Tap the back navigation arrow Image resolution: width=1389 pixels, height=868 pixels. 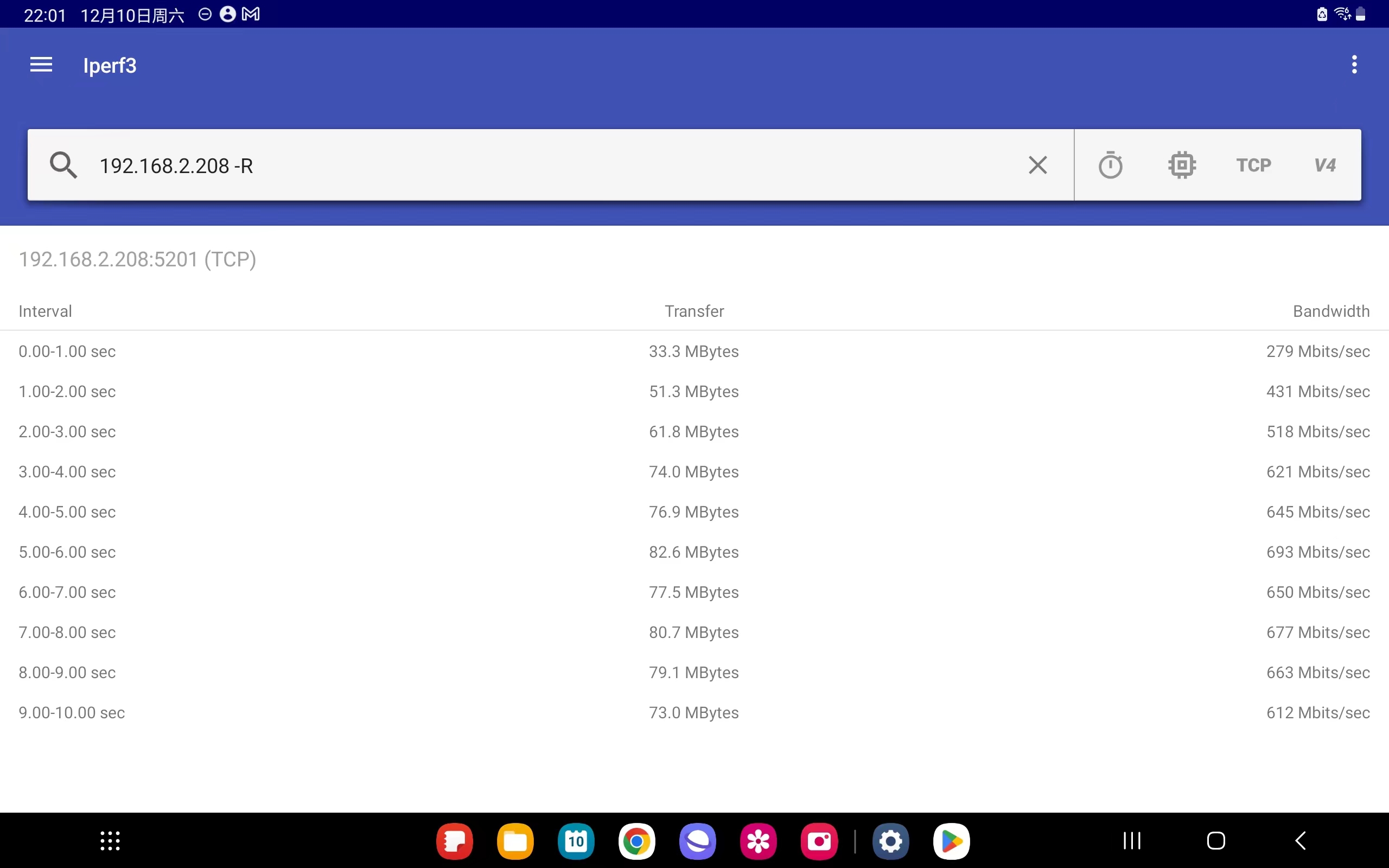tap(1301, 841)
